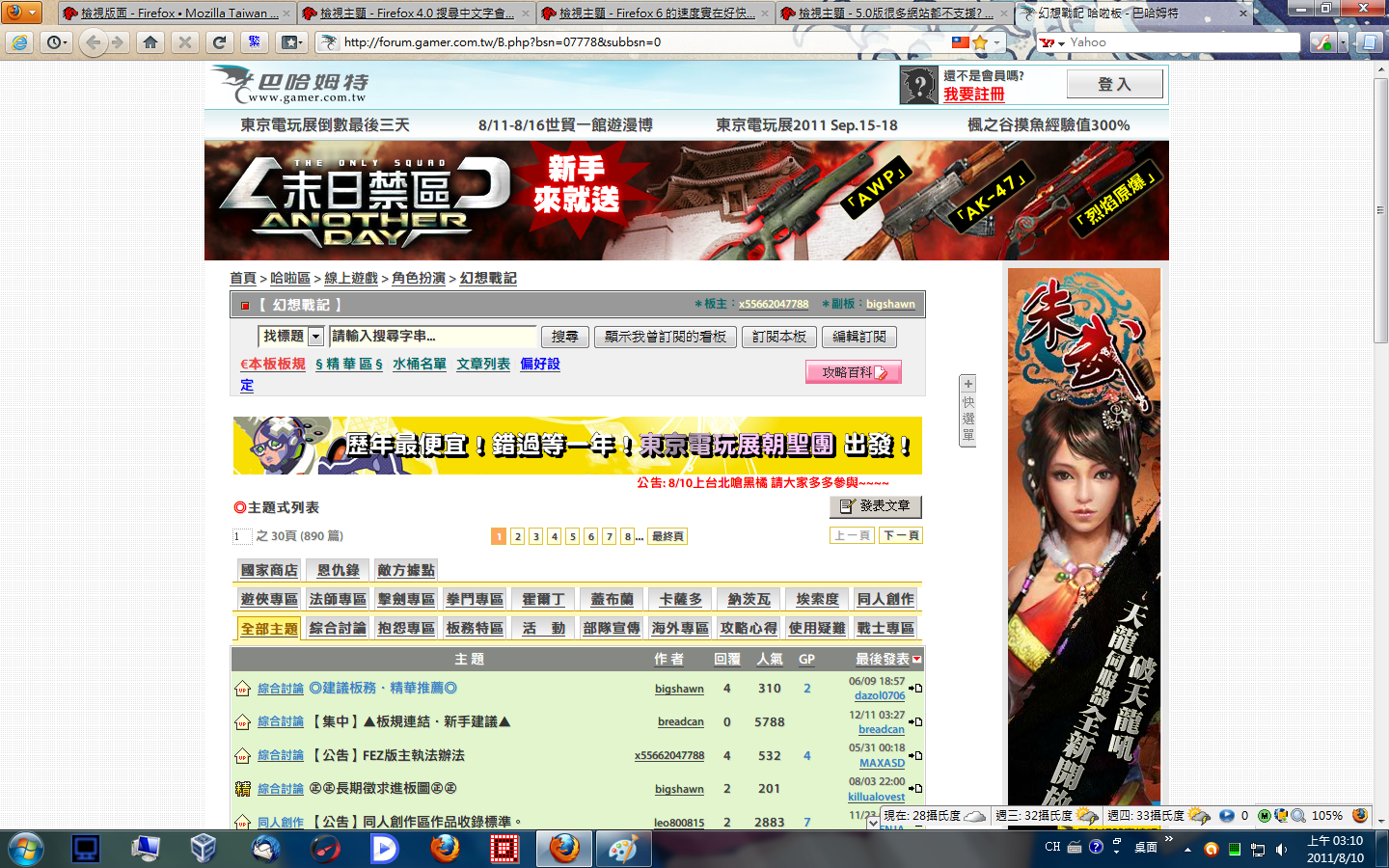Click the 105% zoom level in status bar
1389x868 pixels.
(x=1327, y=816)
